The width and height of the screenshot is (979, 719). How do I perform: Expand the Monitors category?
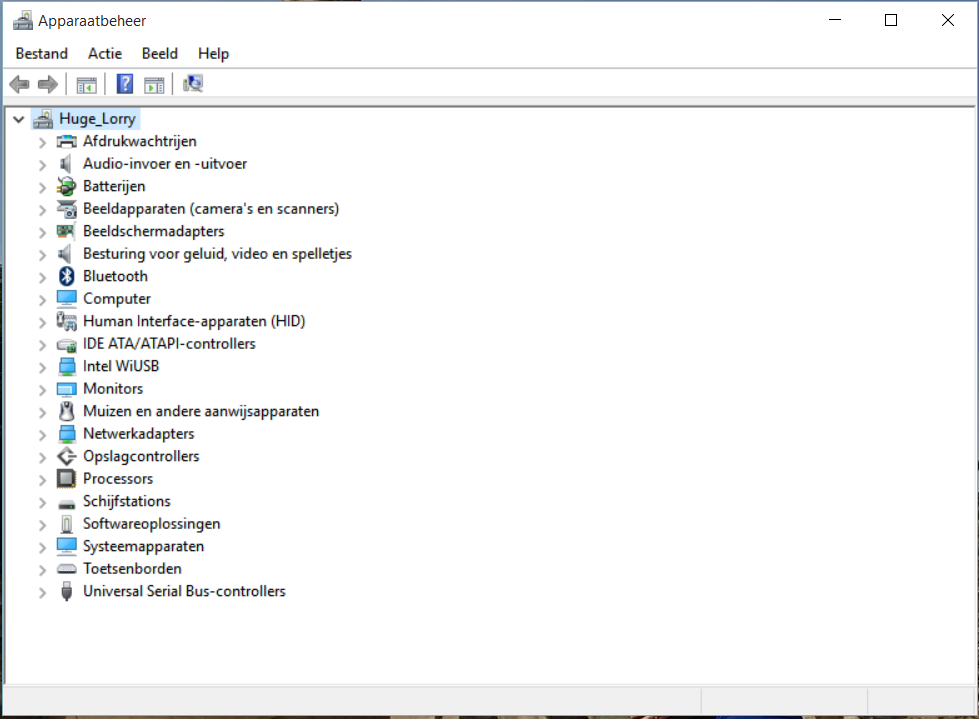[x=42, y=389]
